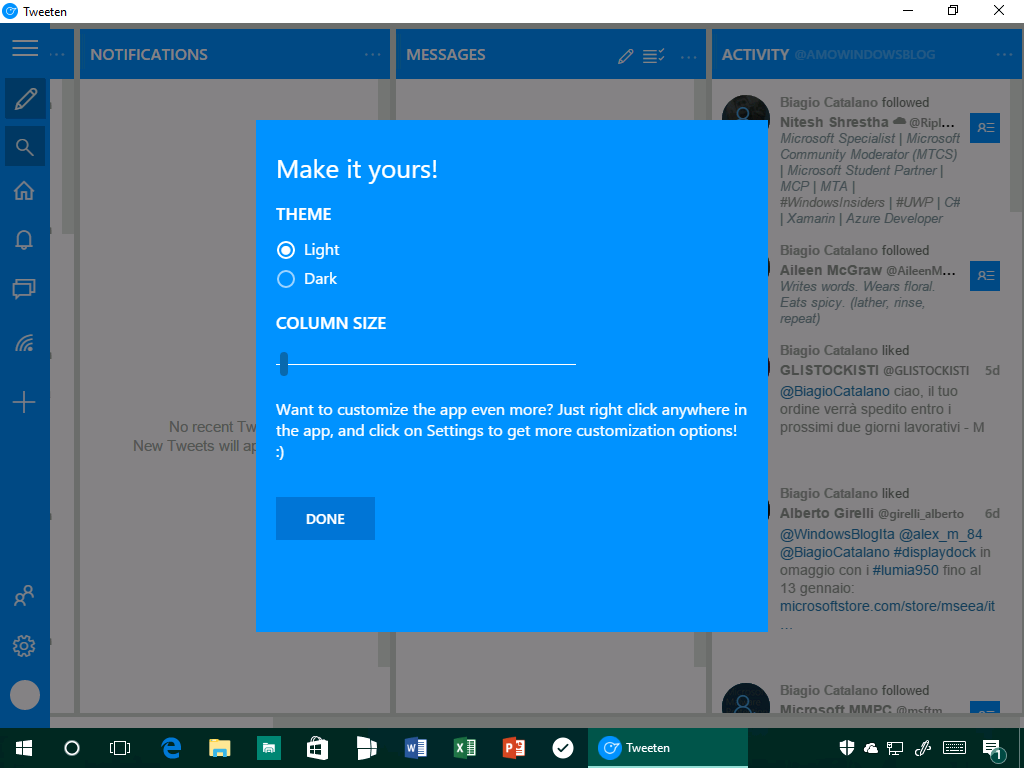This screenshot has width=1024, height=768.
Task: Open Aileen McGraw profile card button
Action: [x=985, y=276]
